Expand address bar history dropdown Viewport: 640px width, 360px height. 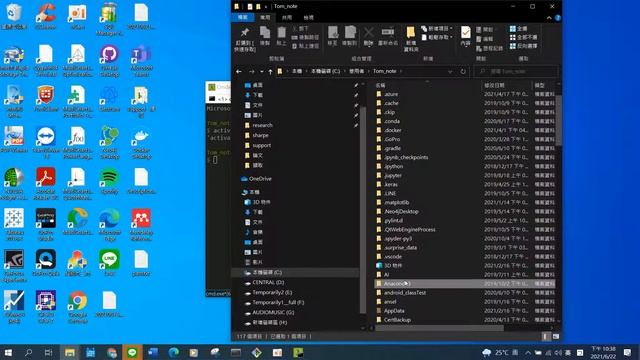450,71
